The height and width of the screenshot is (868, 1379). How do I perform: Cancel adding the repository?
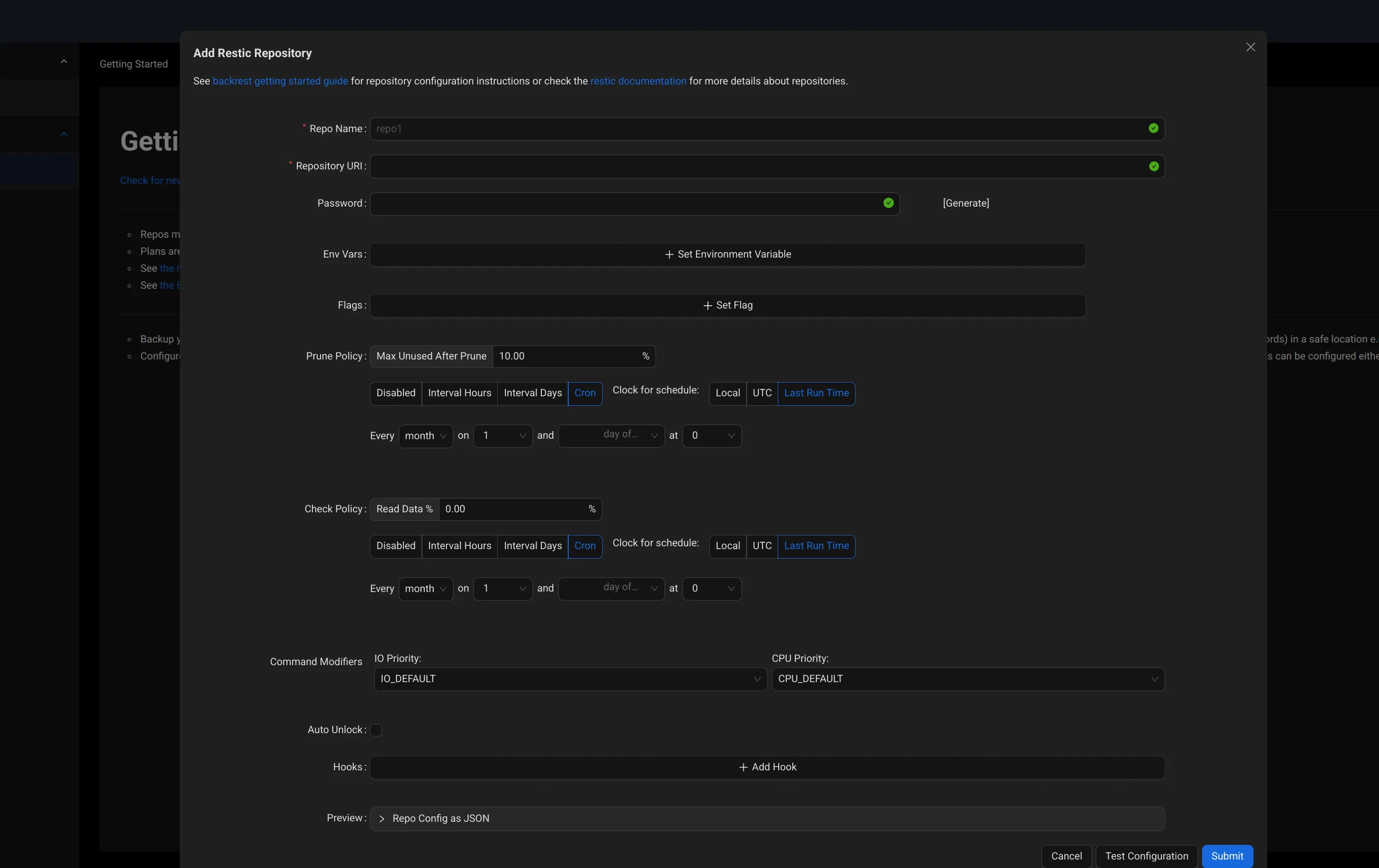pos(1066,856)
